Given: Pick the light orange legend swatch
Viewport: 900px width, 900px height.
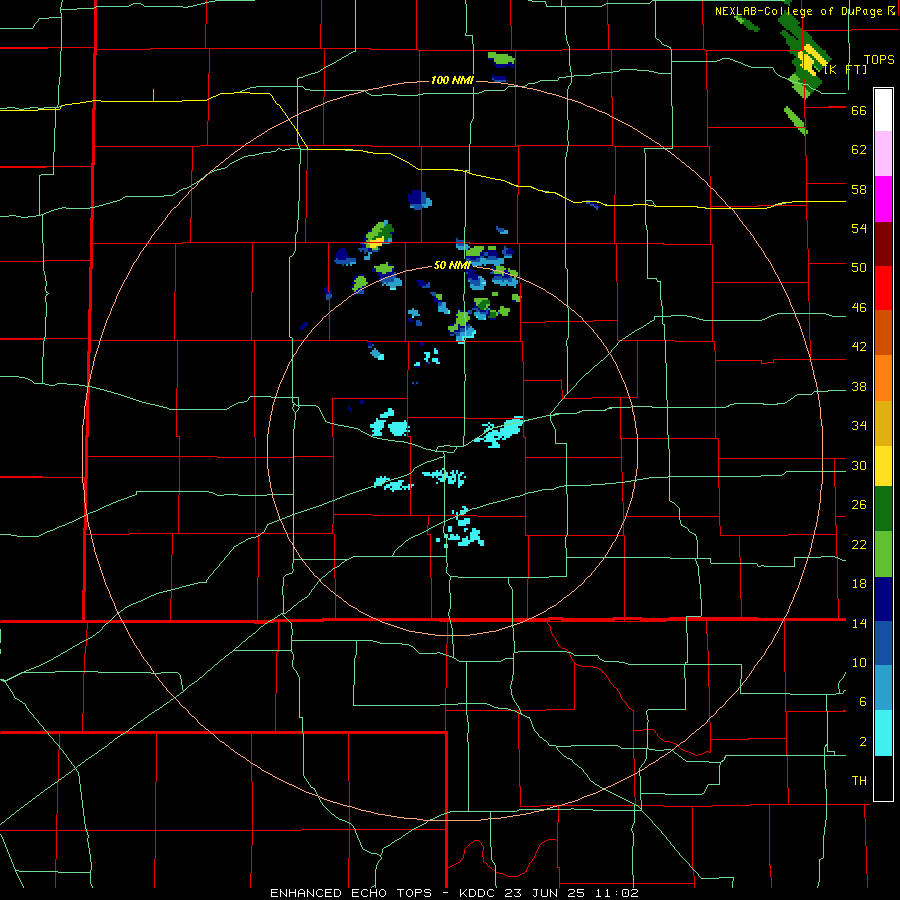Looking at the screenshot, I should coord(883,378).
